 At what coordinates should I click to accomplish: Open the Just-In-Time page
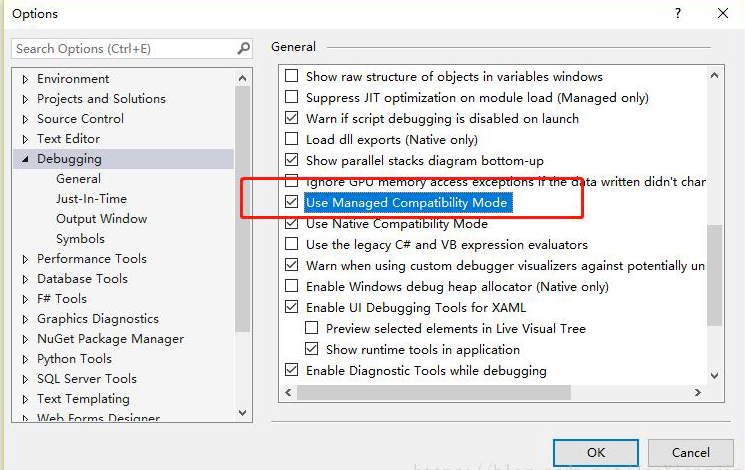[x=91, y=199]
